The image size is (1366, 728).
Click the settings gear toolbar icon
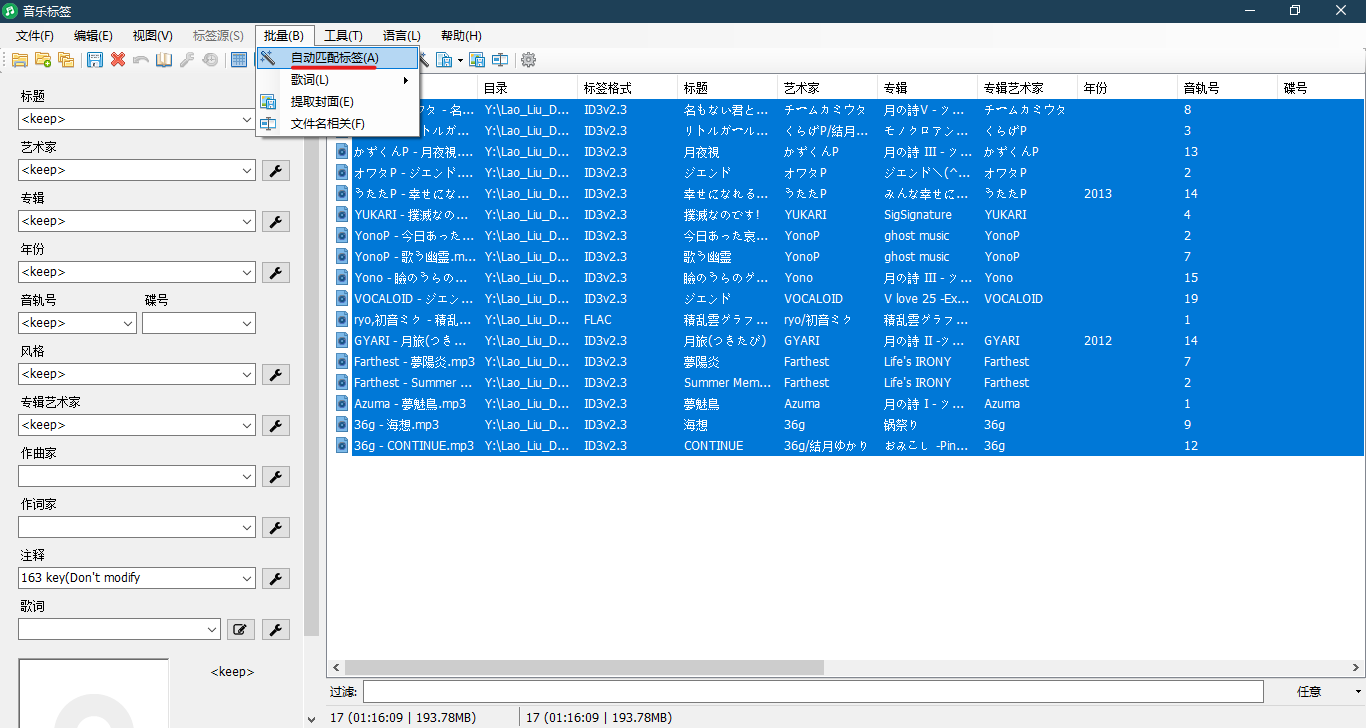tap(528, 60)
